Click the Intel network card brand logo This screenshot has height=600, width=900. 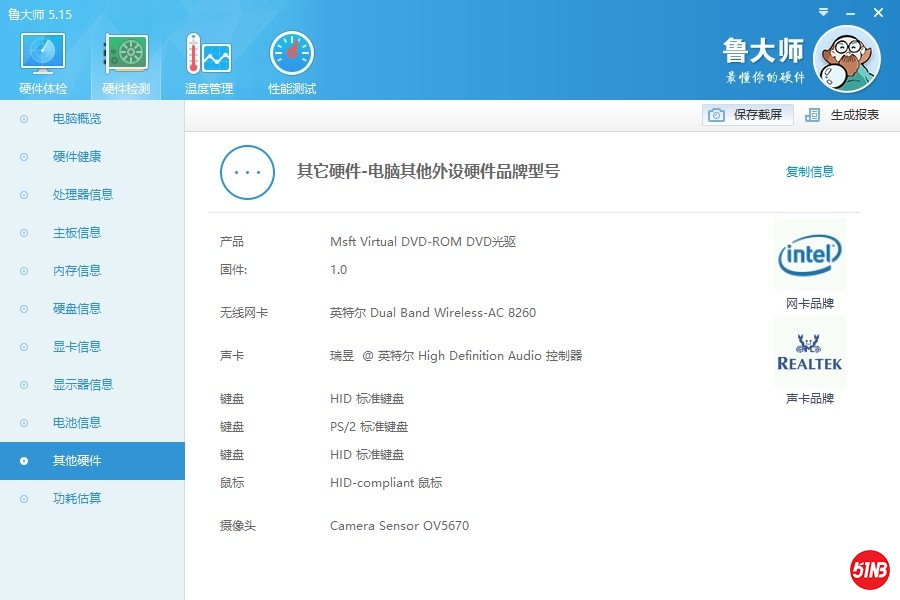(x=809, y=256)
